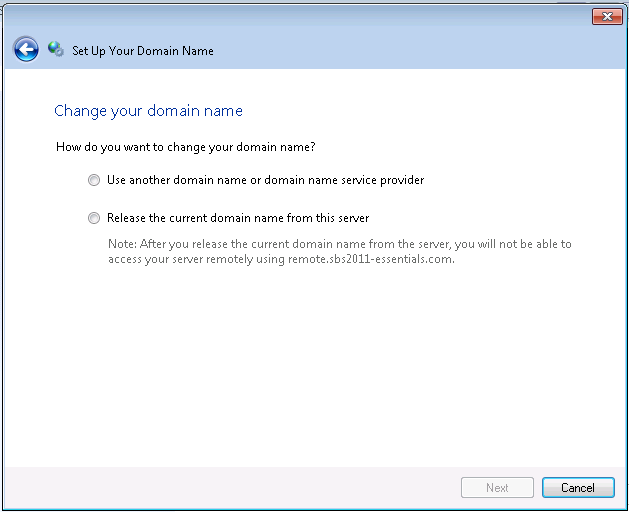This screenshot has width=629, height=512.
Task: Click the blue header band right of the title
Action: pos(420,50)
